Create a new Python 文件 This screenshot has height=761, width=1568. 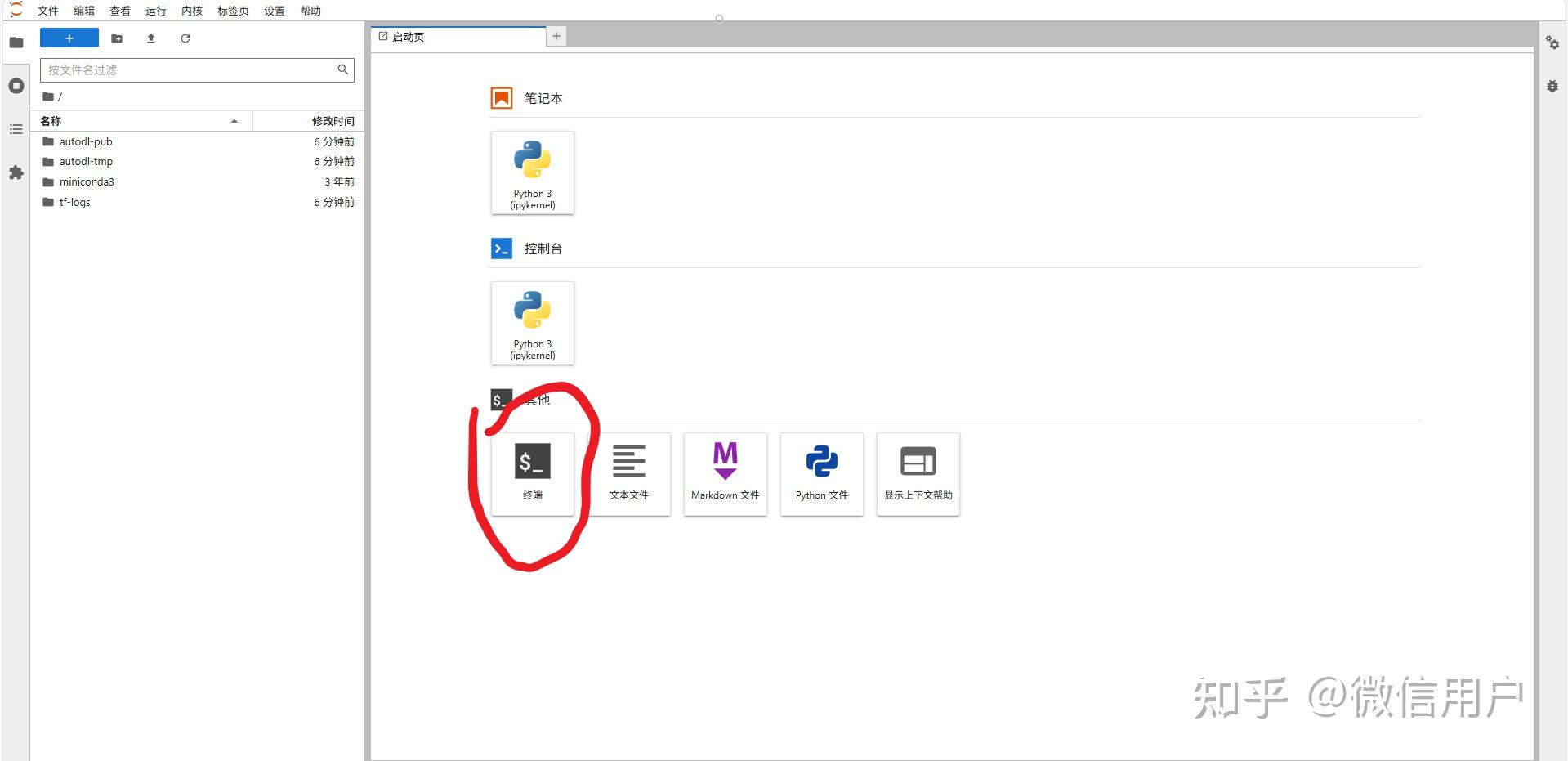[x=822, y=474]
